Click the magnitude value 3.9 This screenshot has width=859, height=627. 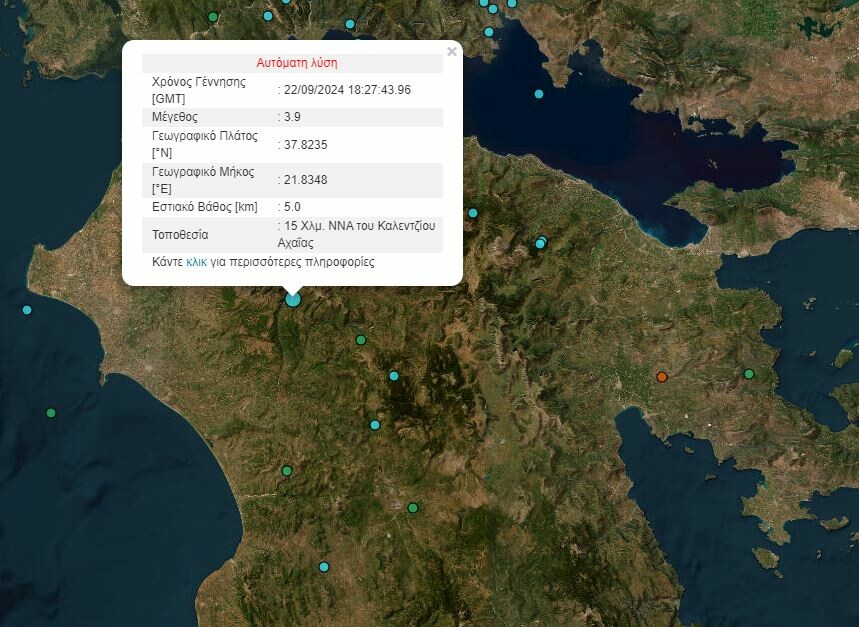(292, 117)
